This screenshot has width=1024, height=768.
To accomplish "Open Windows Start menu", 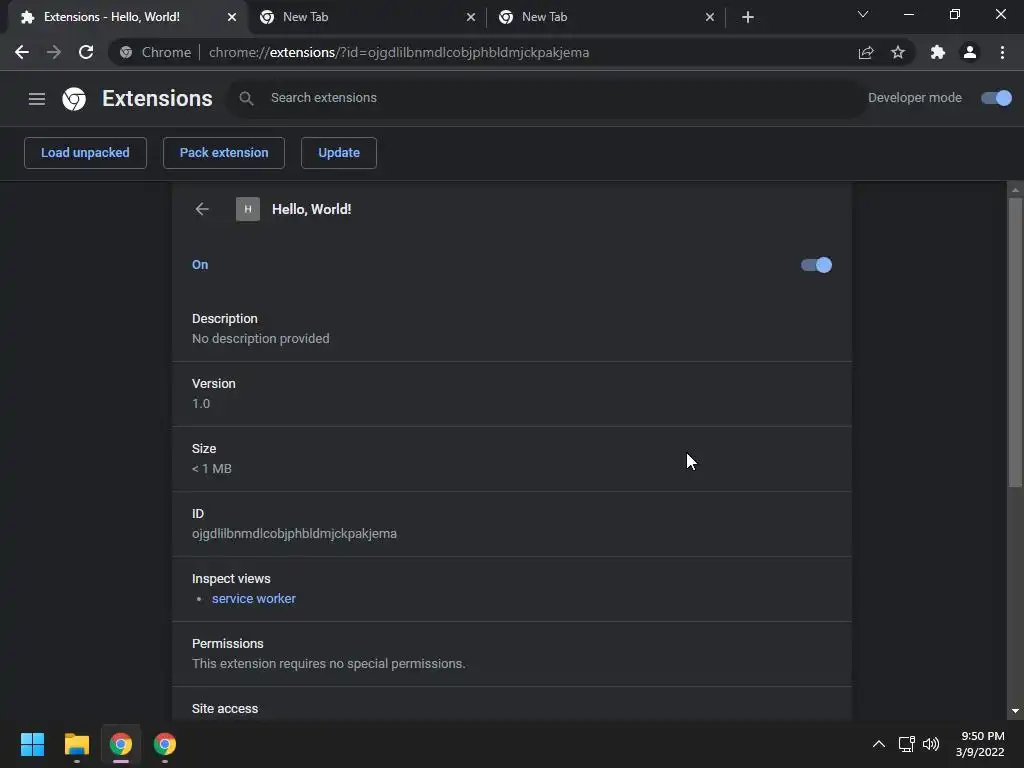I will click(32, 744).
